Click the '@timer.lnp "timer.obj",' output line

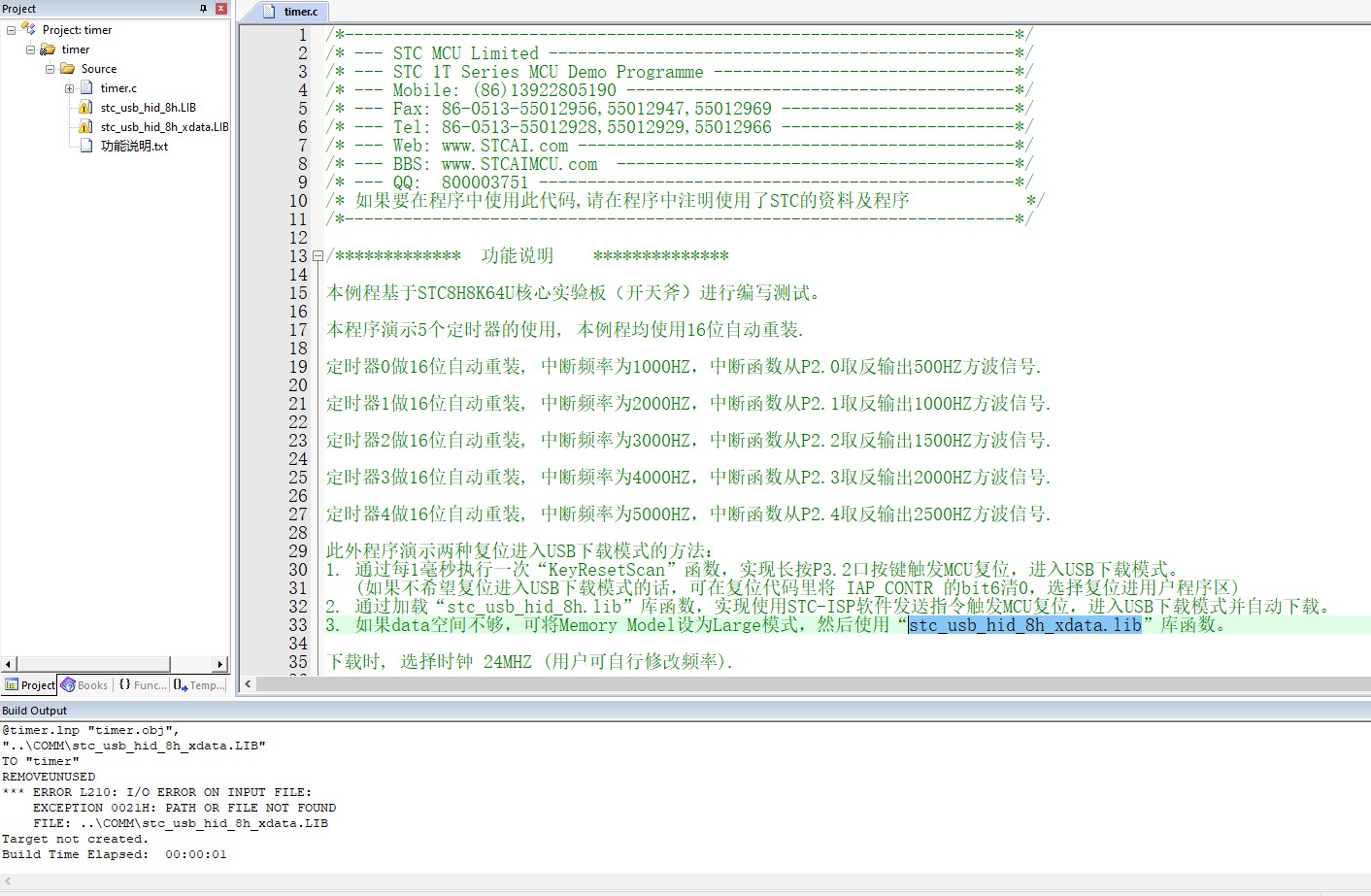(90, 730)
